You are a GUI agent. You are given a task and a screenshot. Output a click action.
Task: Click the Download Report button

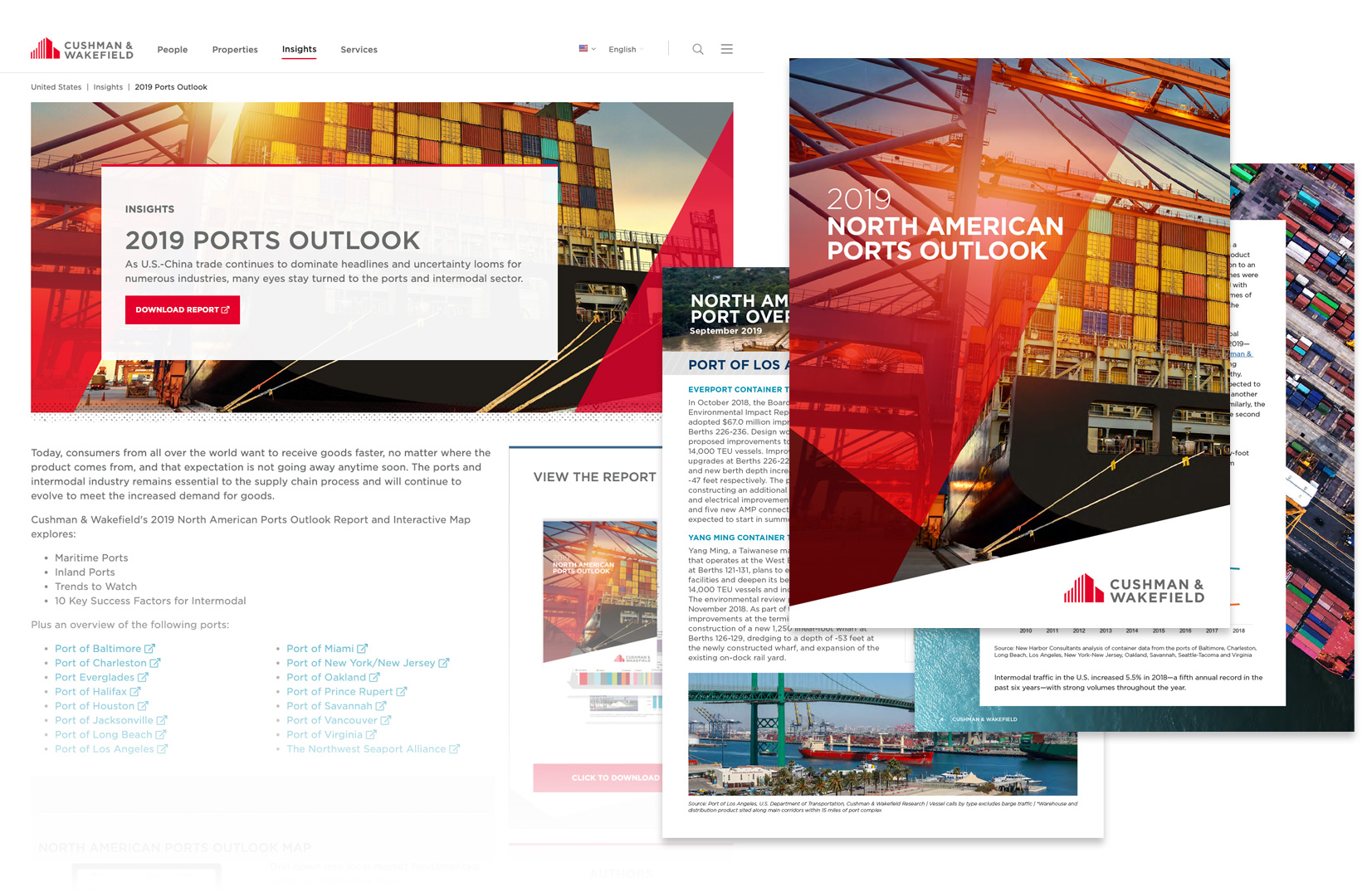[x=183, y=309]
